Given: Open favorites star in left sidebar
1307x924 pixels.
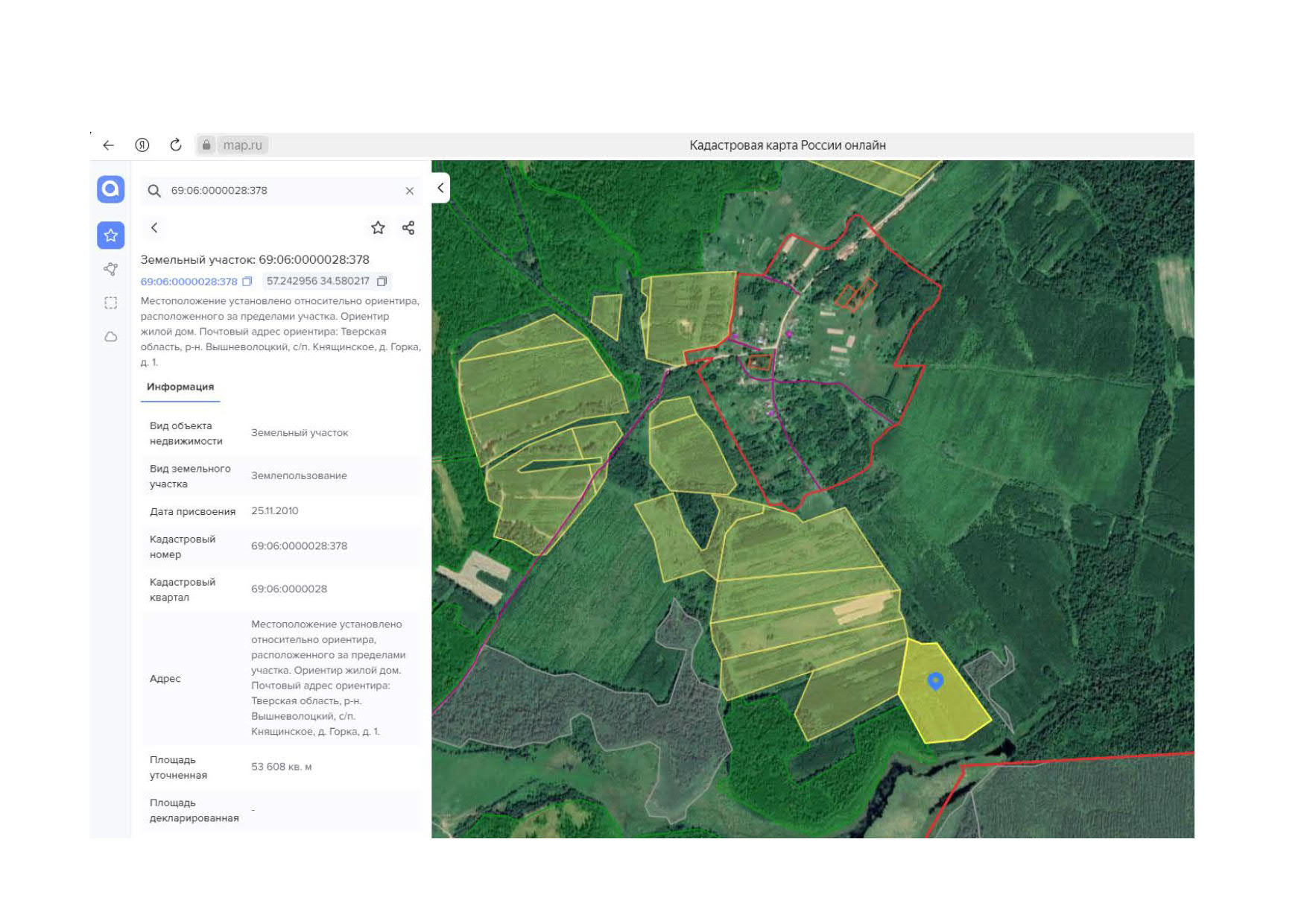Looking at the screenshot, I should tap(110, 235).
